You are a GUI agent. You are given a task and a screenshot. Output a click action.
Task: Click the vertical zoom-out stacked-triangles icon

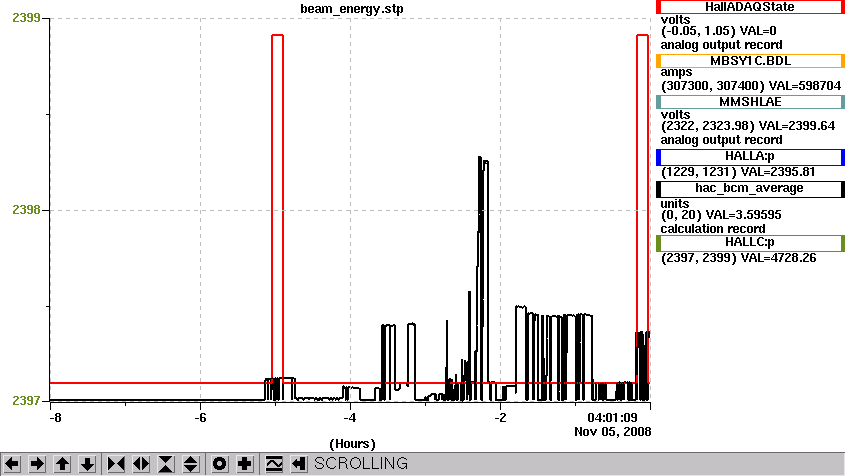[x=191, y=464]
